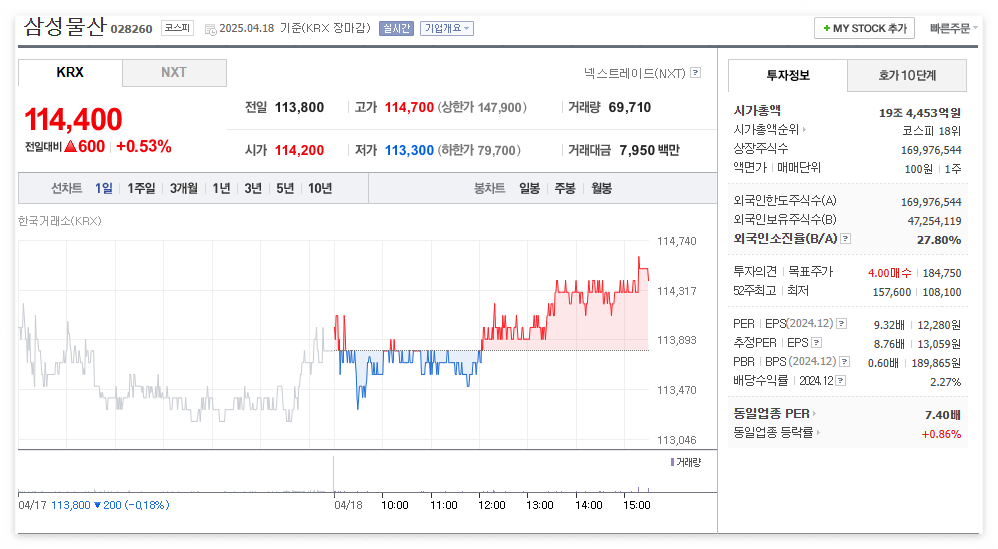The width and height of the screenshot is (998, 549).
Task: Click the plus icon in MY STOCK 추가
Action: click(826, 29)
